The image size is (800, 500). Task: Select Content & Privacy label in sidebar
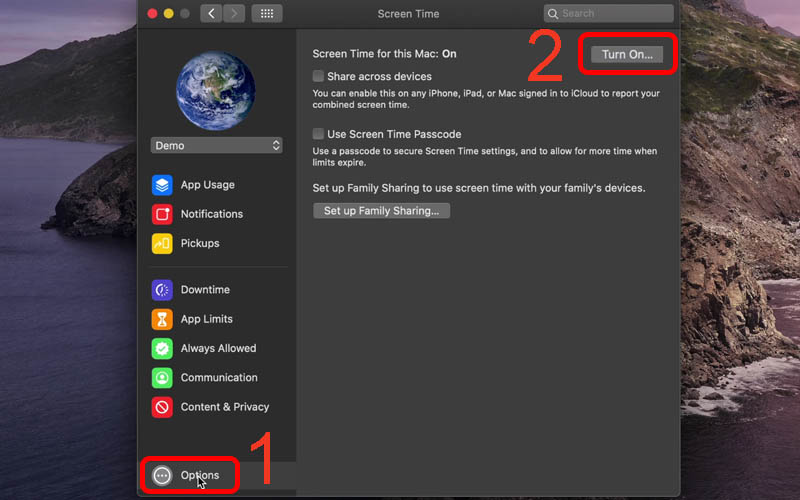point(225,407)
